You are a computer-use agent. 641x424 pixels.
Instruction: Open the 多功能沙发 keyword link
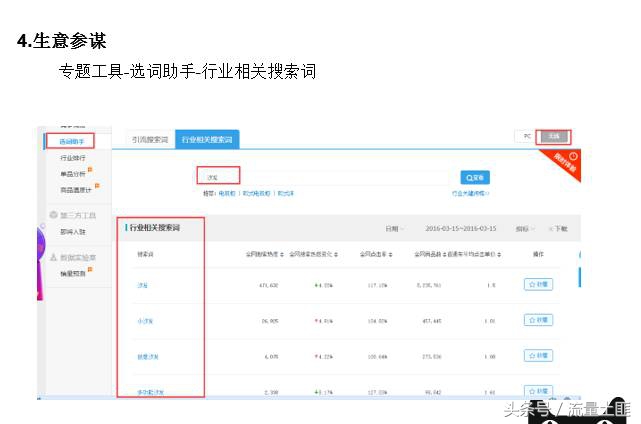coord(150,392)
